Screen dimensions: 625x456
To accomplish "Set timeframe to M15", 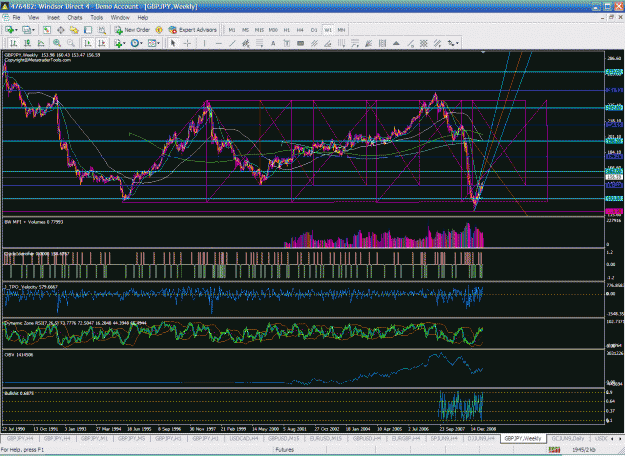I will click(259, 30).
